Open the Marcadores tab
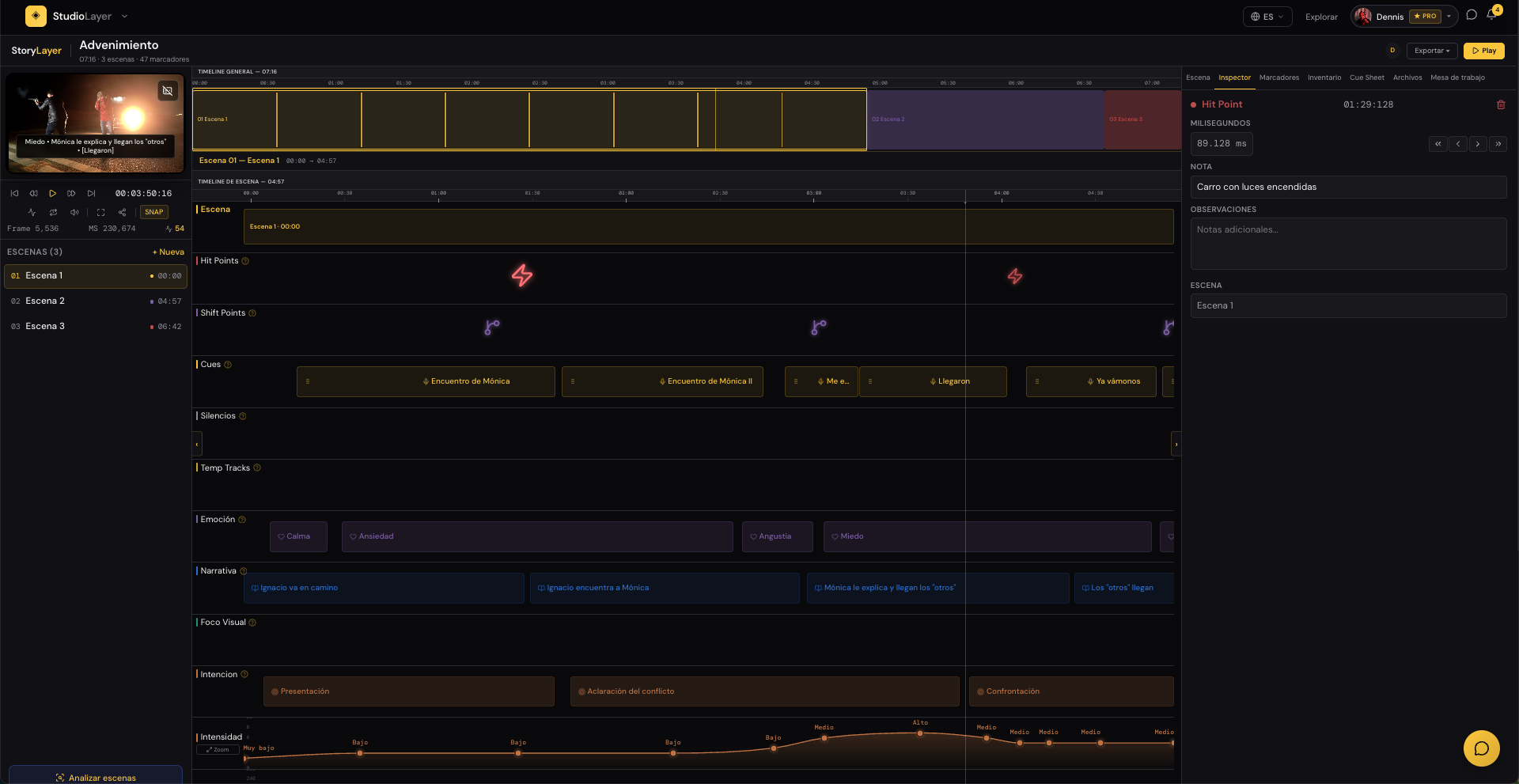 (x=1279, y=78)
